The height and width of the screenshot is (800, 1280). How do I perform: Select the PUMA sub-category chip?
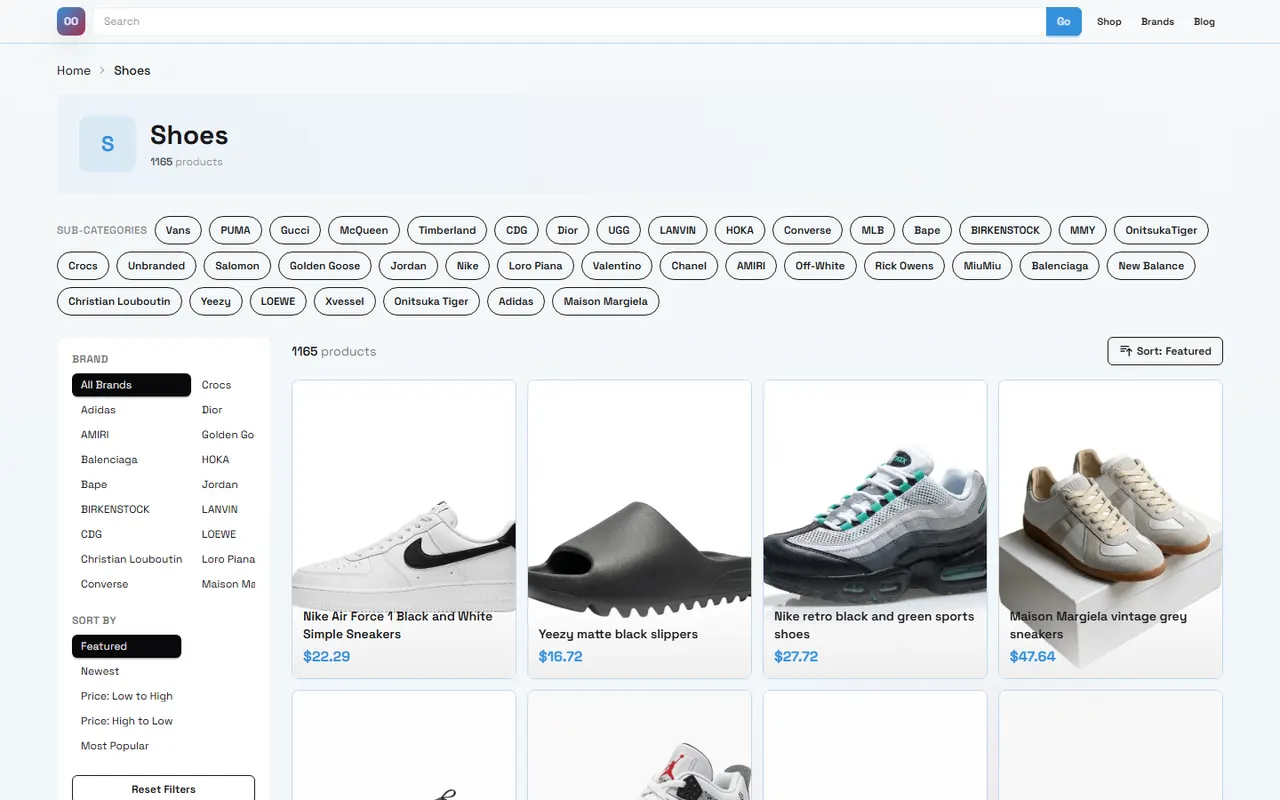pyautogui.click(x=236, y=230)
